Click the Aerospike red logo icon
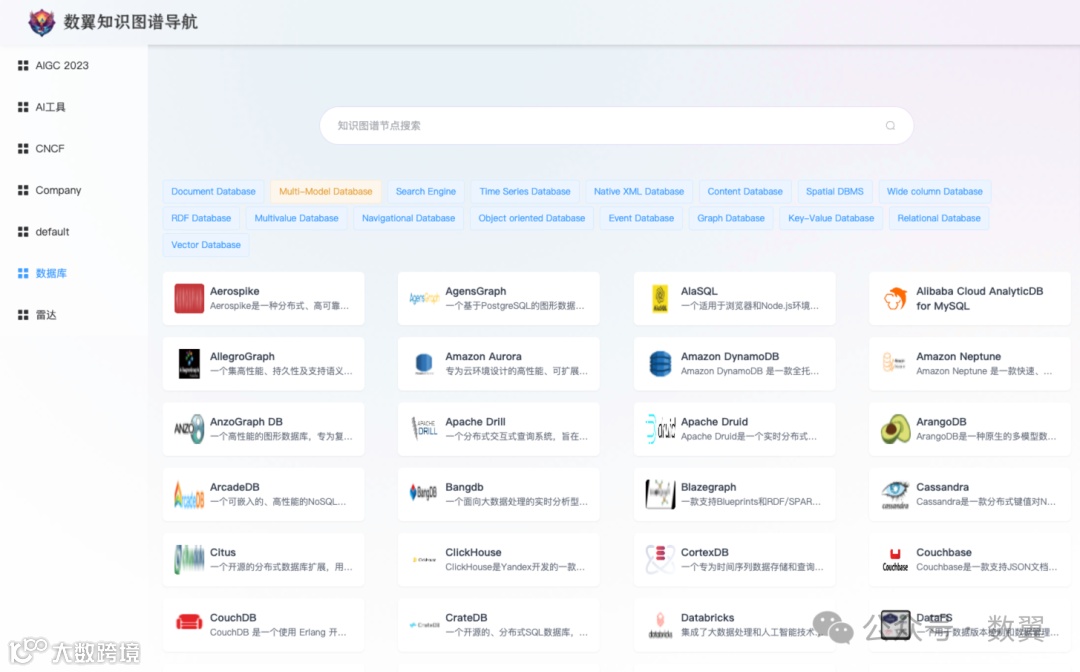This screenshot has width=1080, height=672. (189, 298)
